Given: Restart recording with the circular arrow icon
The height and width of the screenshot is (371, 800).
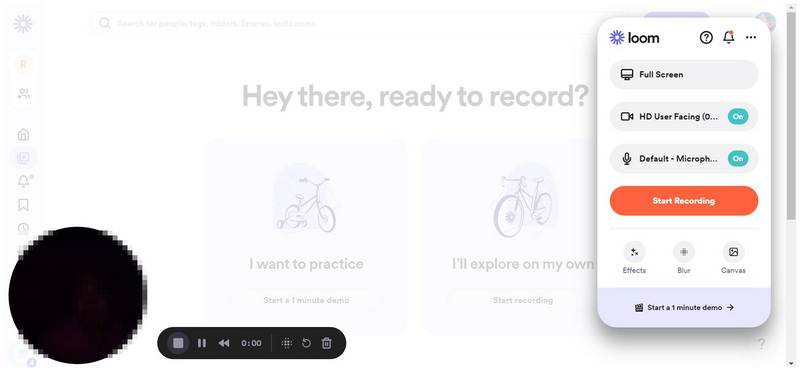Looking at the screenshot, I should pos(306,343).
